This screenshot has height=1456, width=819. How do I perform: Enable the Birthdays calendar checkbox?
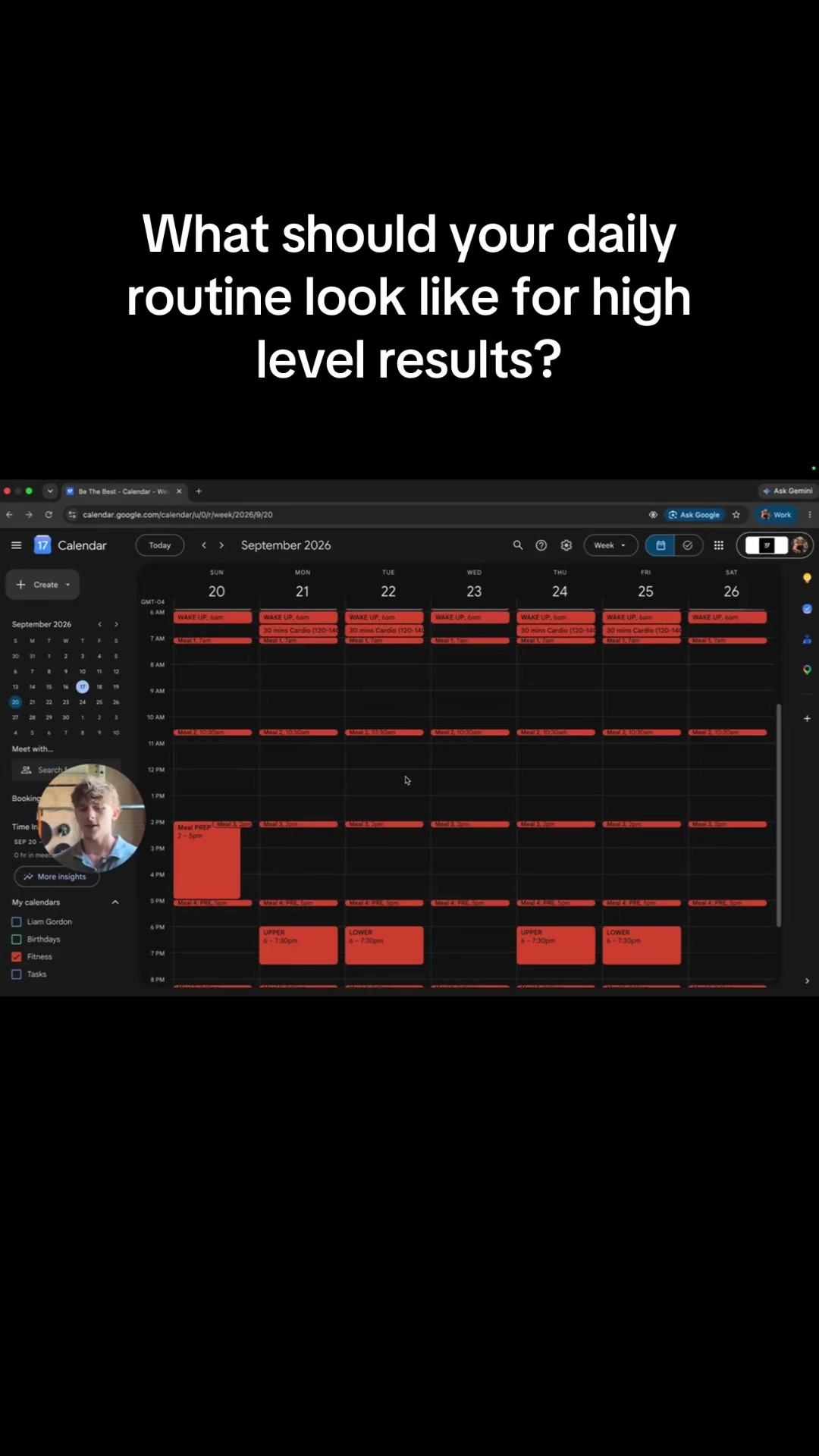16,940
